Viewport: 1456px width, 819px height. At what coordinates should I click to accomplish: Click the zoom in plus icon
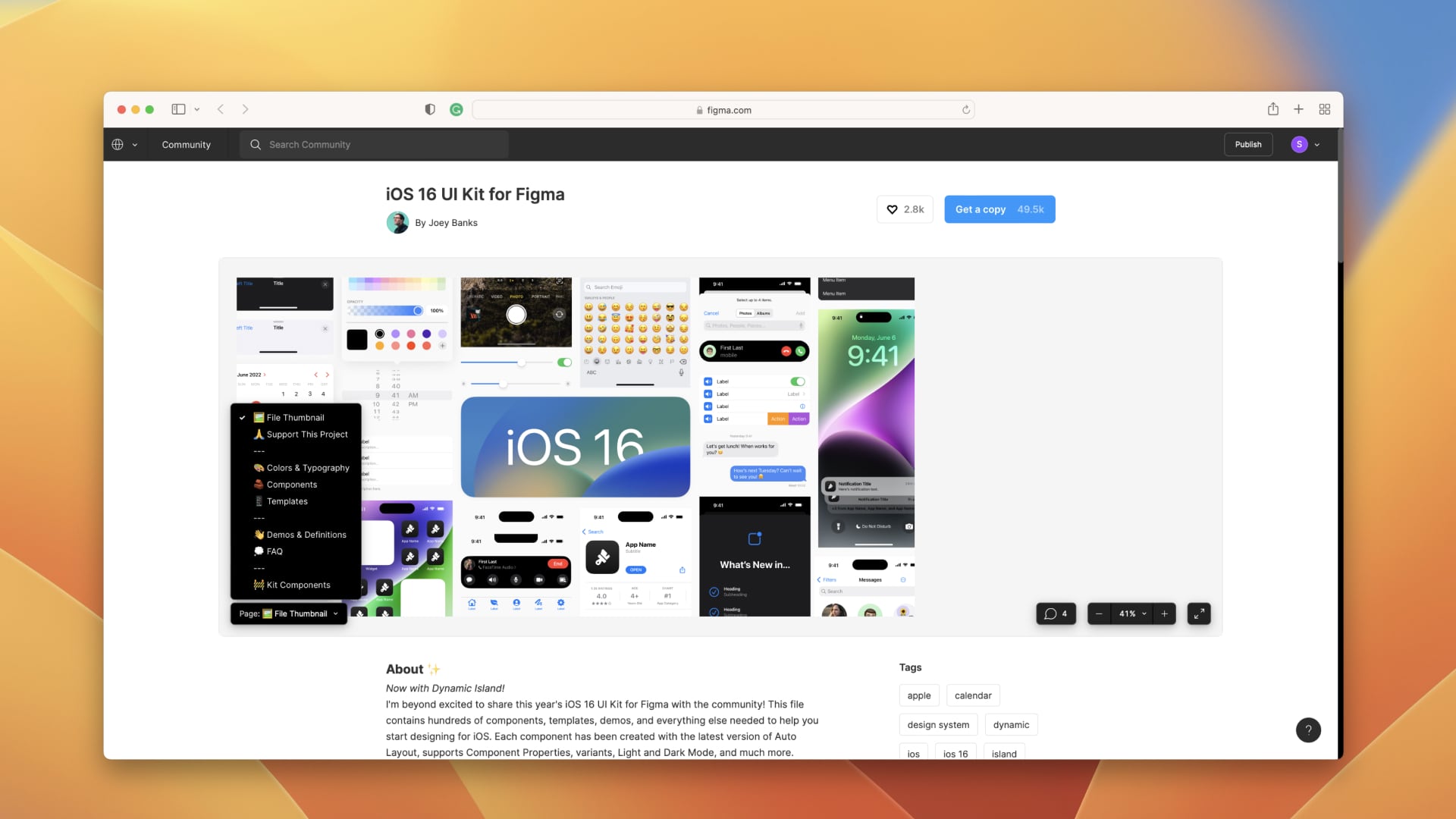tap(1164, 613)
